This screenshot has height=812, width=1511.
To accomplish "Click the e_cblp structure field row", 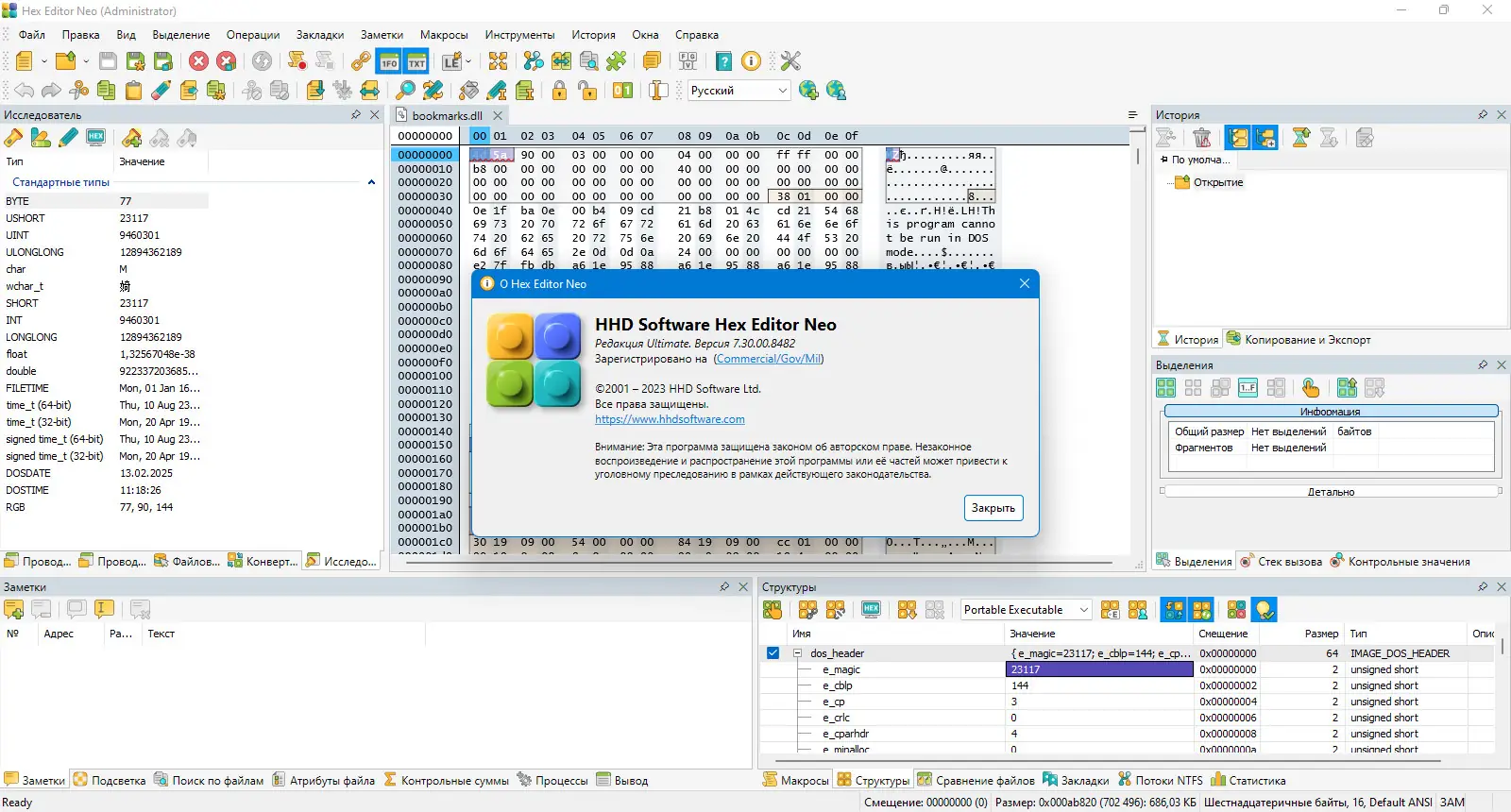I will tap(1128, 685).
